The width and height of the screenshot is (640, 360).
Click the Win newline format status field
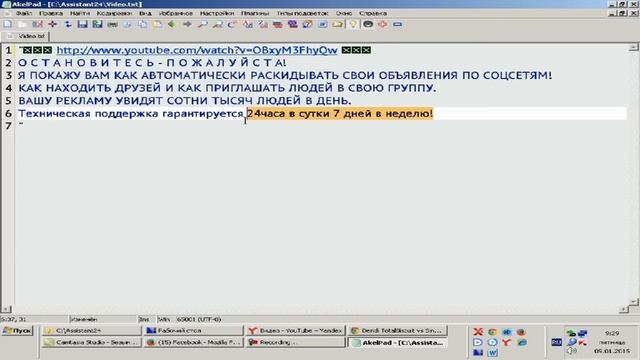(164, 320)
